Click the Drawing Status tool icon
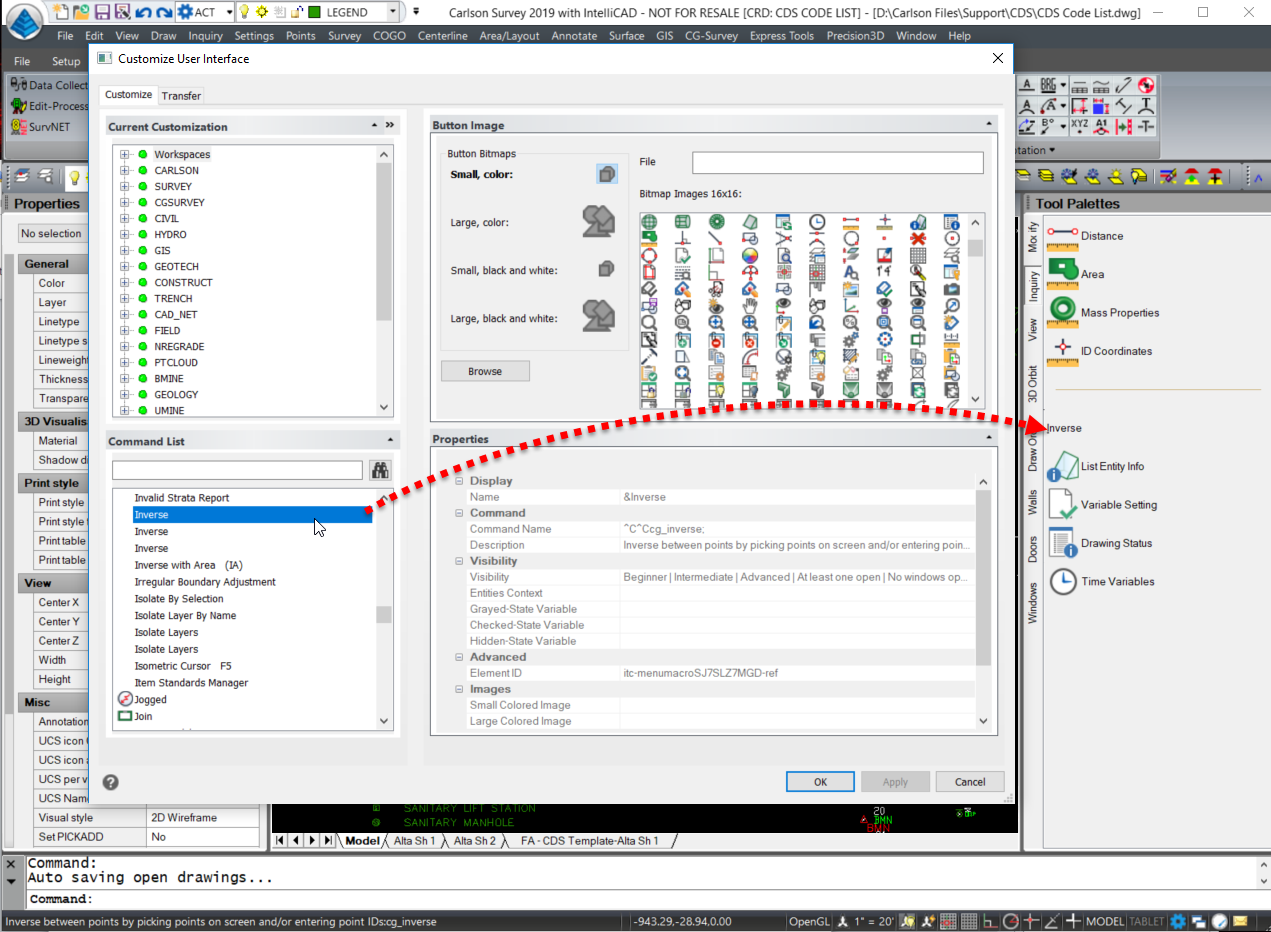 pyautogui.click(x=1062, y=543)
